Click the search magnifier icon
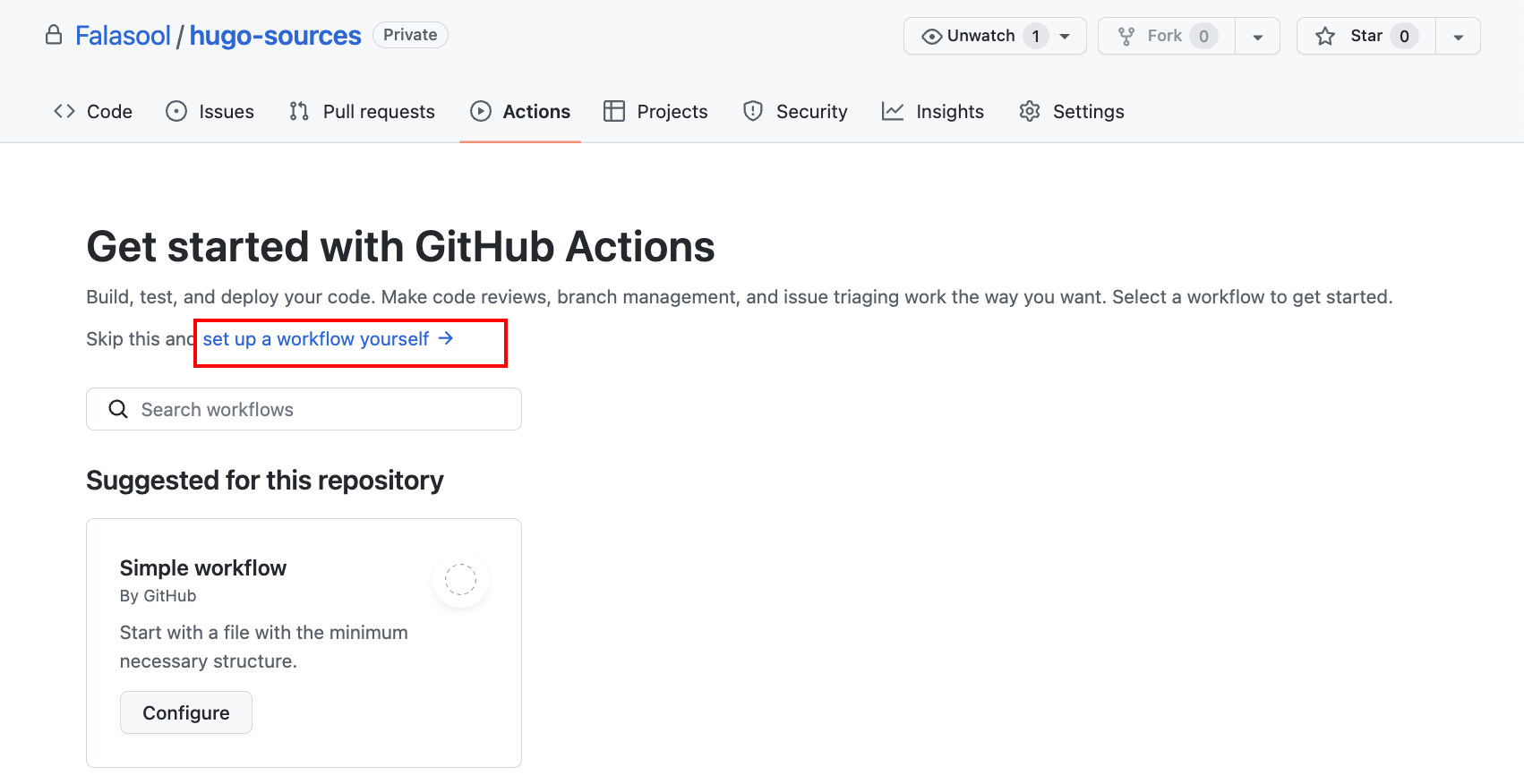This screenshot has width=1524, height=784. click(x=118, y=409)
